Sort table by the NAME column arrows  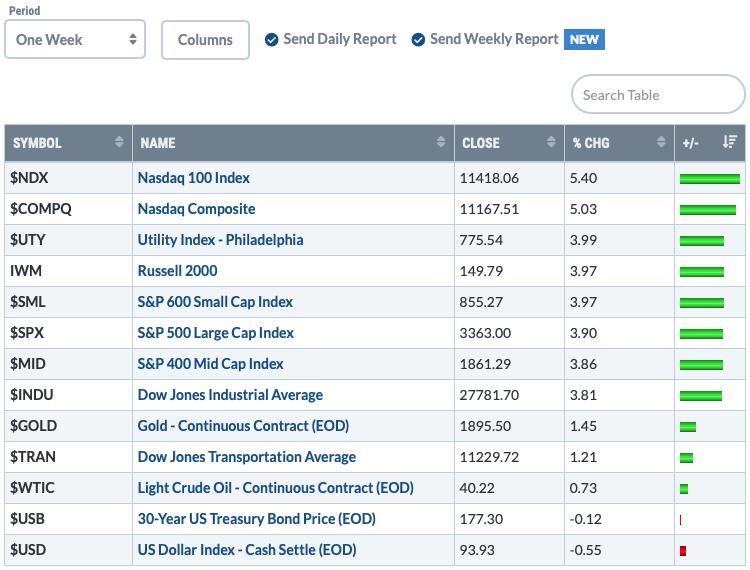click(441, 142)
